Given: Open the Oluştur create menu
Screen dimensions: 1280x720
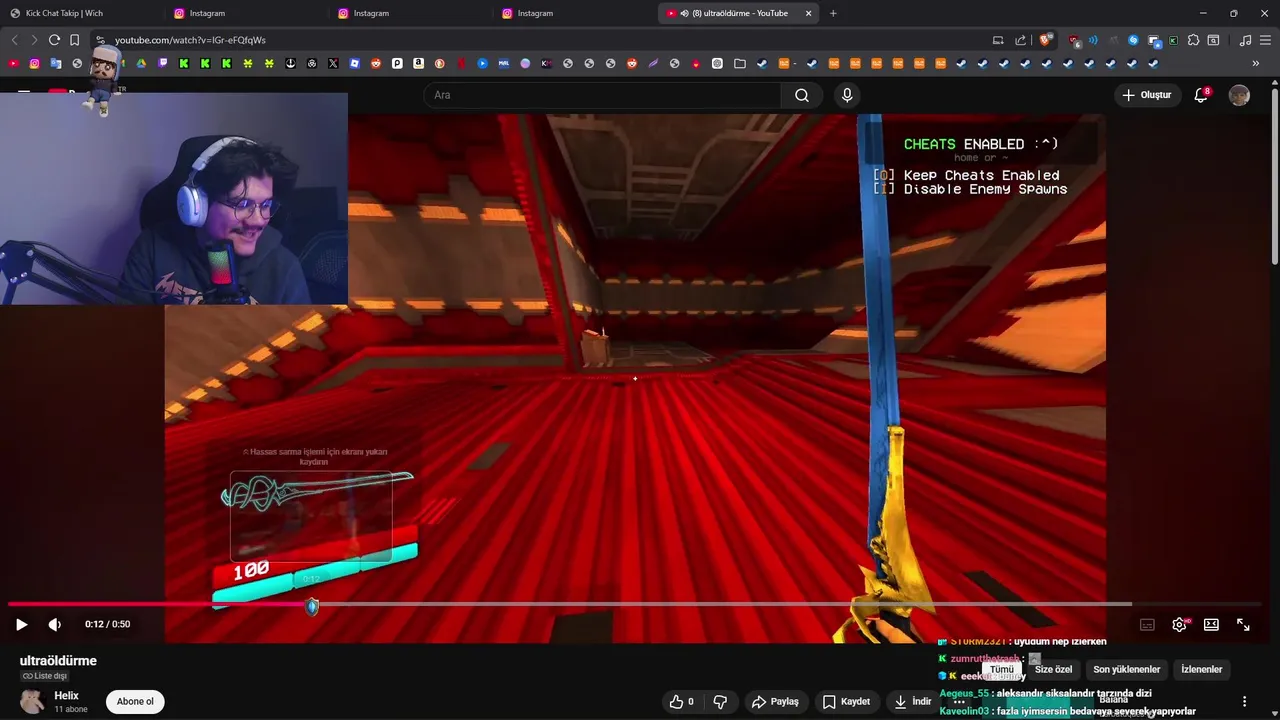Looking at the screenshot, I should (x=1146, y=95).
